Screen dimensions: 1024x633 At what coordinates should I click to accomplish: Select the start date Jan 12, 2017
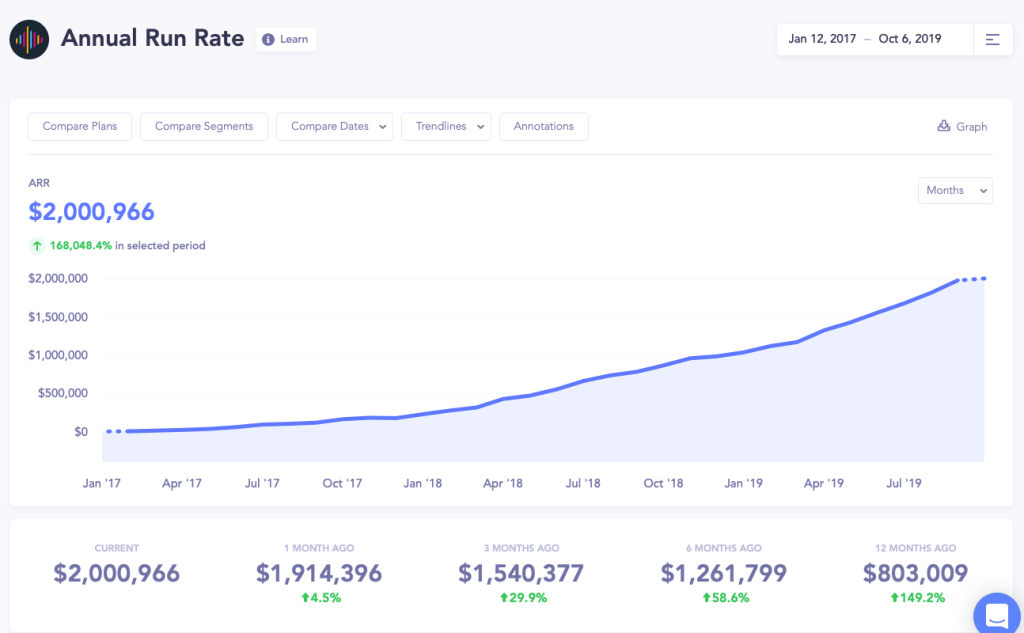click(x=822, y=40)
